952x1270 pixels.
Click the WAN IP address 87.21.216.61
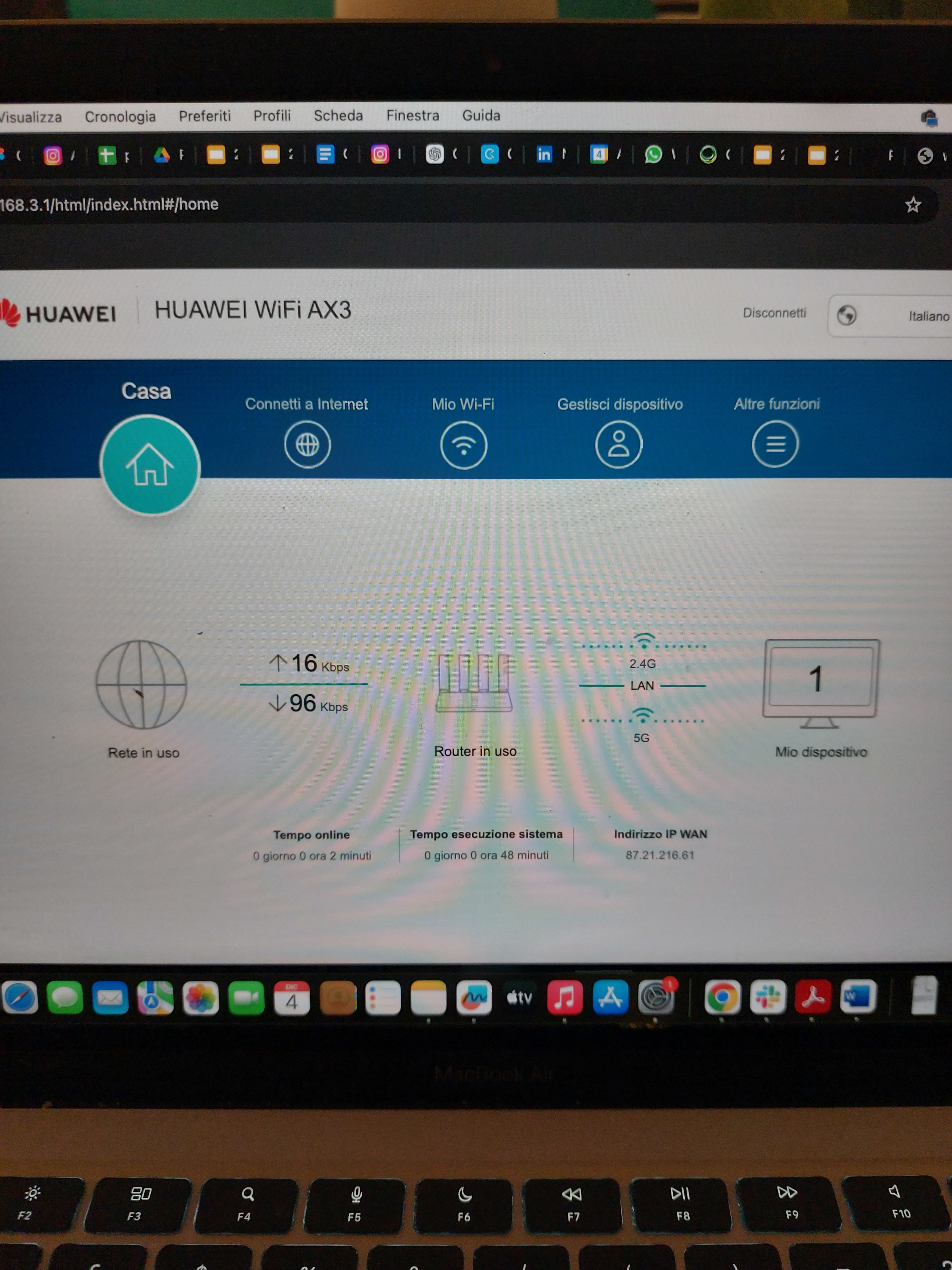pos(660,855)
